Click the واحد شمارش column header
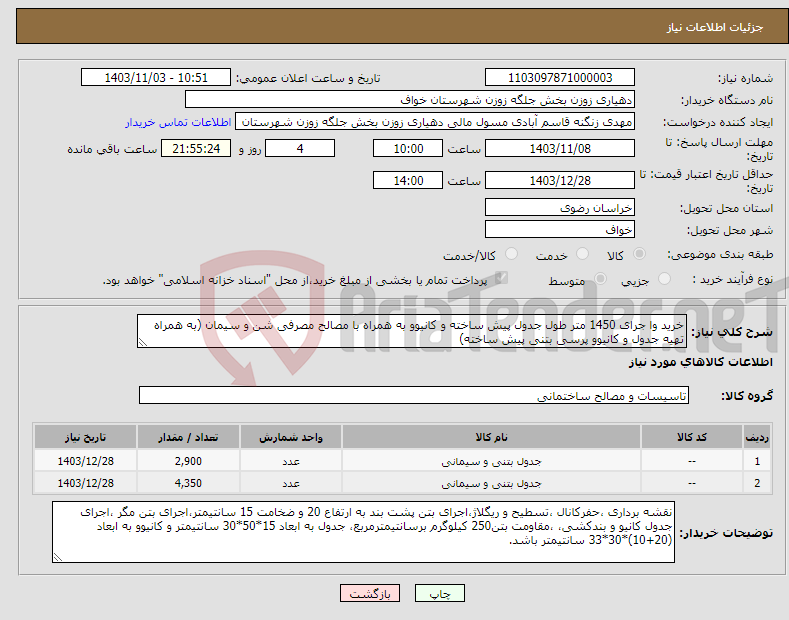 [291, 437]
